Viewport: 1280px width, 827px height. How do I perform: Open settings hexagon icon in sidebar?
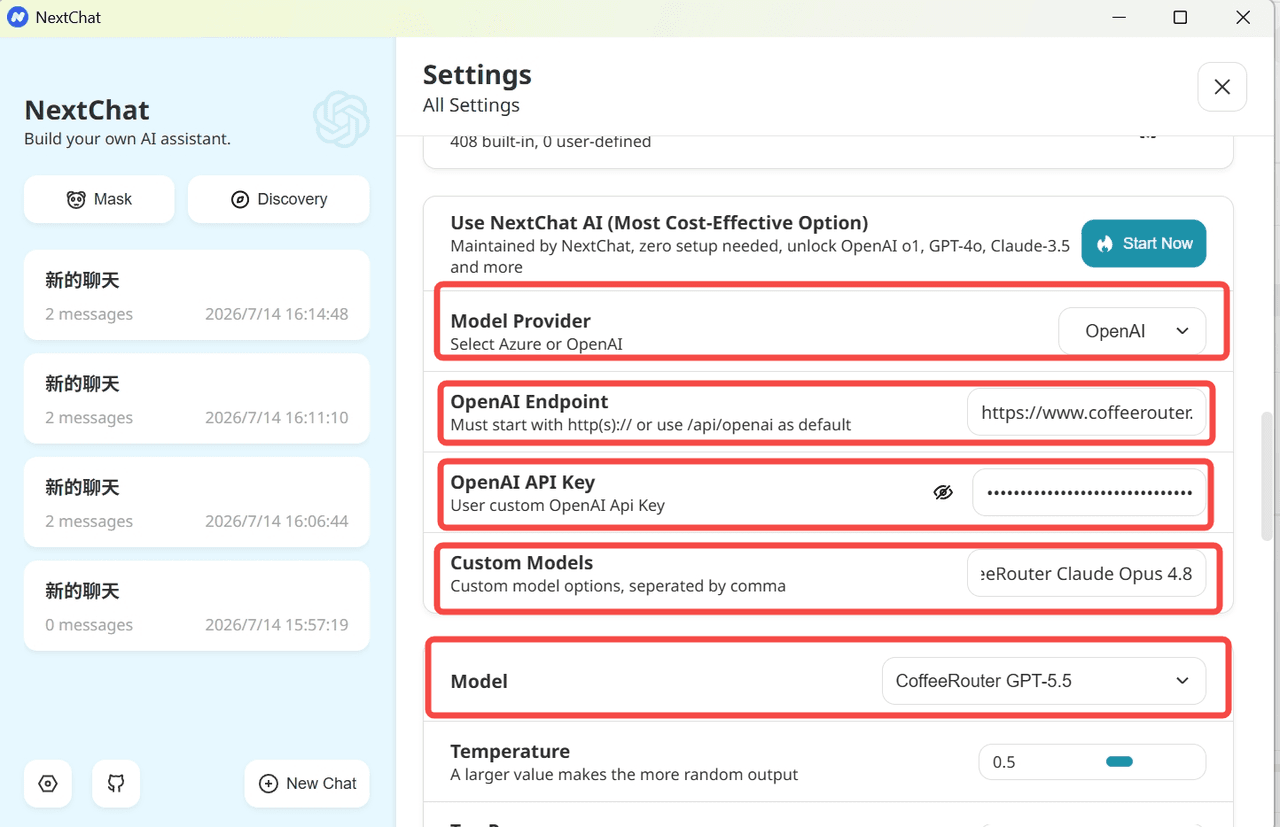[x=48, y=783]
